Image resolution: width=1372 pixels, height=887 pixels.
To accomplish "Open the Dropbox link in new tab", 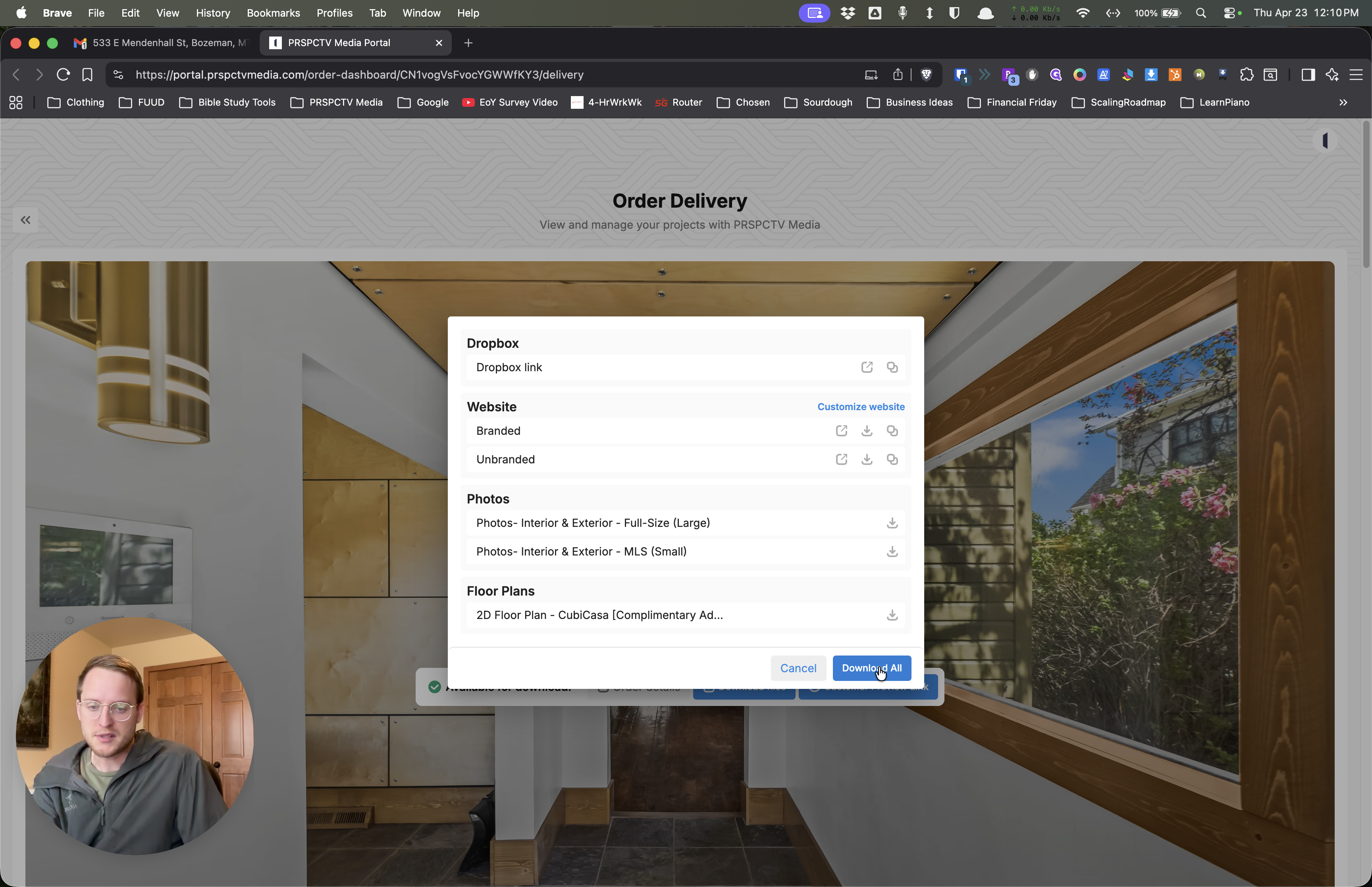I will 867,368.
